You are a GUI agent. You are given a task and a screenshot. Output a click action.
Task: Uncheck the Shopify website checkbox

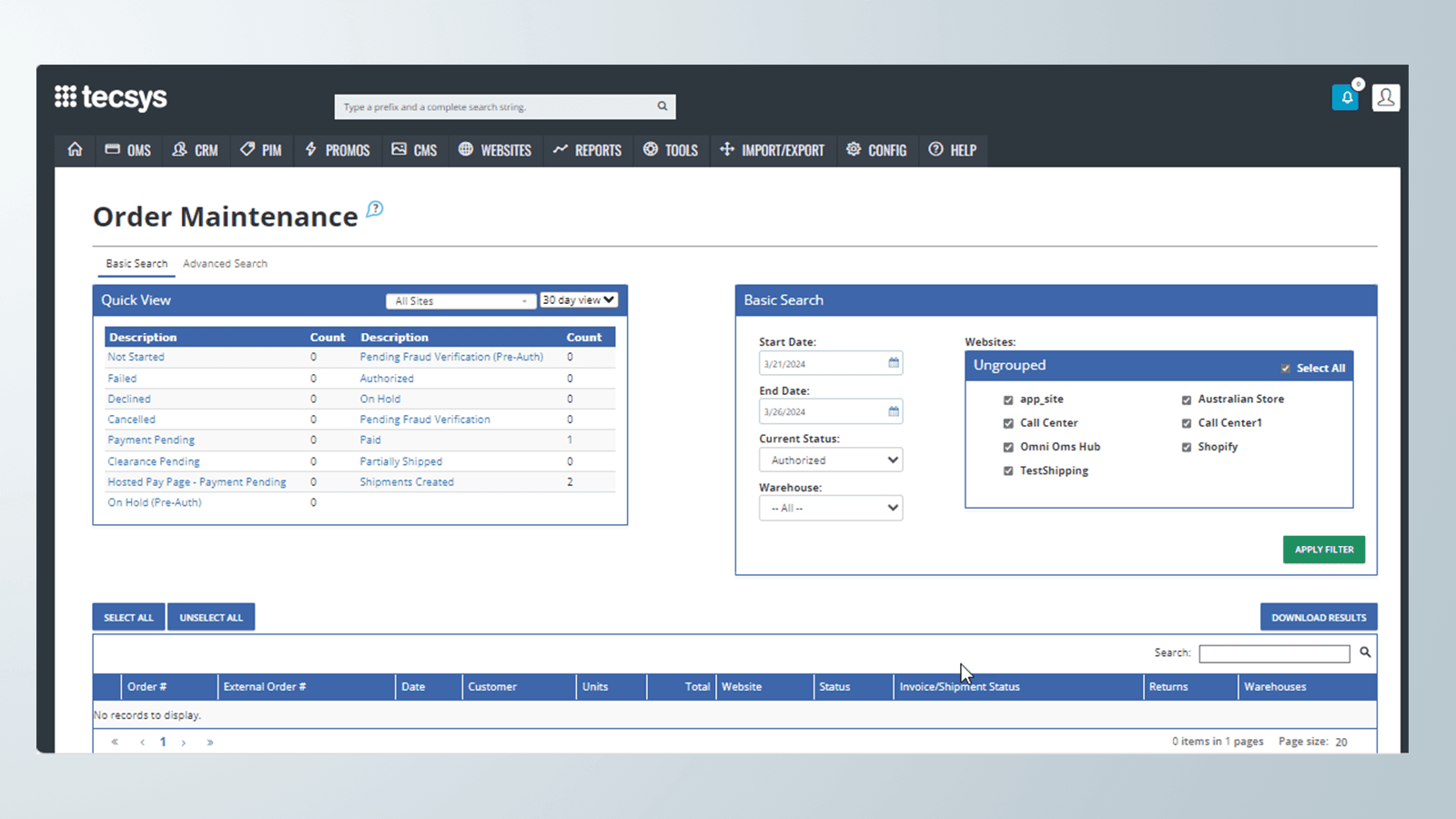[1187, 448]
